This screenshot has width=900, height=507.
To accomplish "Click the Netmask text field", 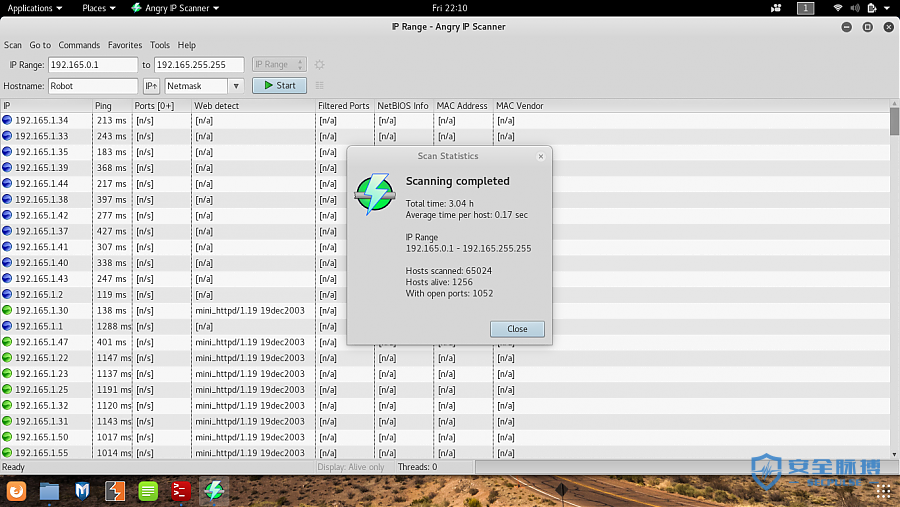I will [x=196, y=86].
